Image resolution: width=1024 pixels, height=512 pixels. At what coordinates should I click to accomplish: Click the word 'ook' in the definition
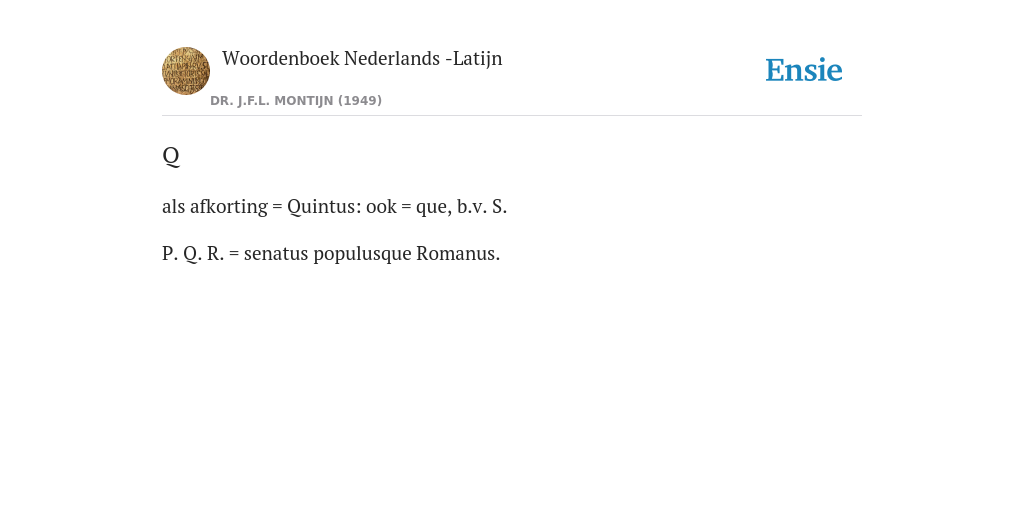click(x=381, y=206)
